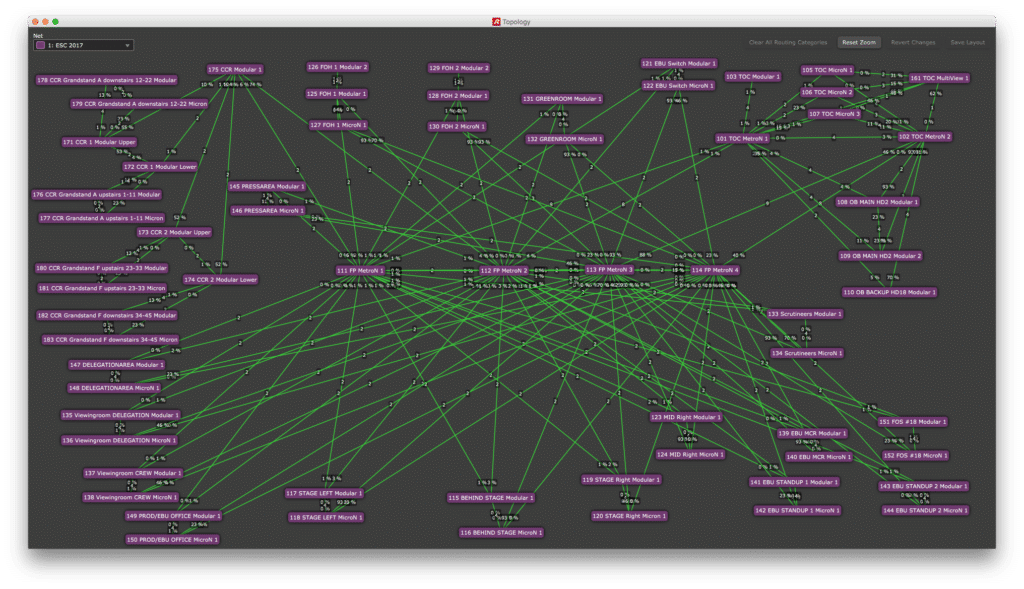Image resolution: width=1024 pixels, height=589 pixels.
Task: Click the Revert Changes button
Action: coord(913,43)
